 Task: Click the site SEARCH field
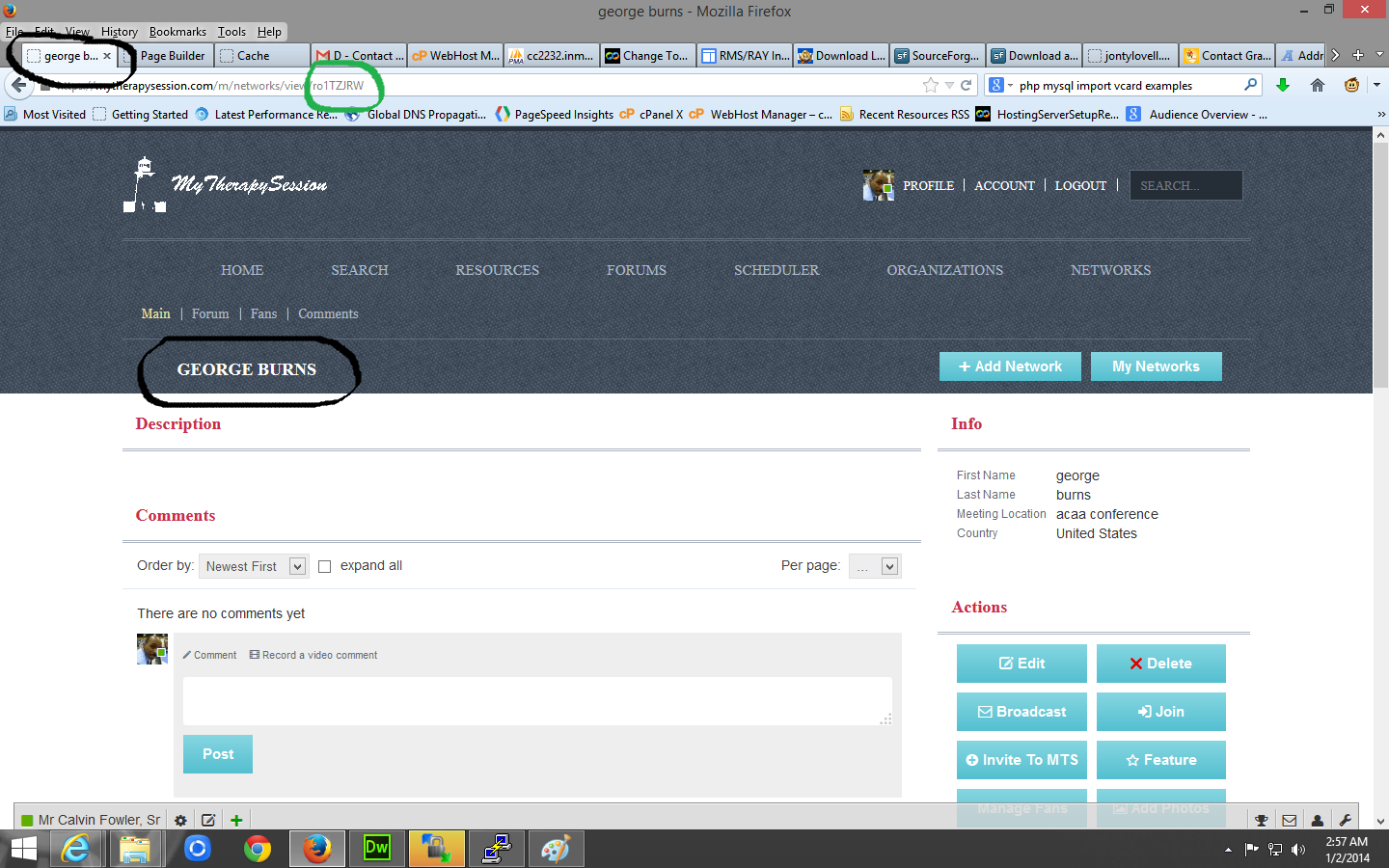pos(1186,185)
